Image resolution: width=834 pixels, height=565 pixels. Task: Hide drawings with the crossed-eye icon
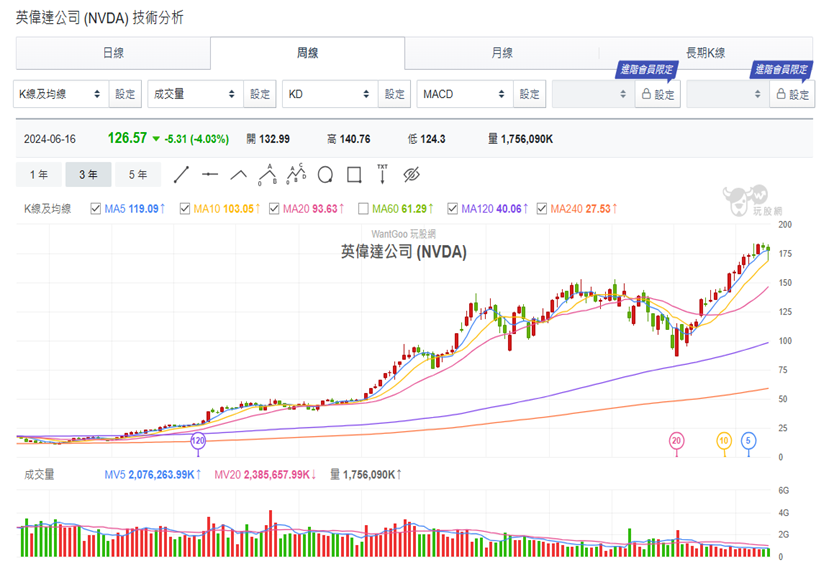point(410,175)
